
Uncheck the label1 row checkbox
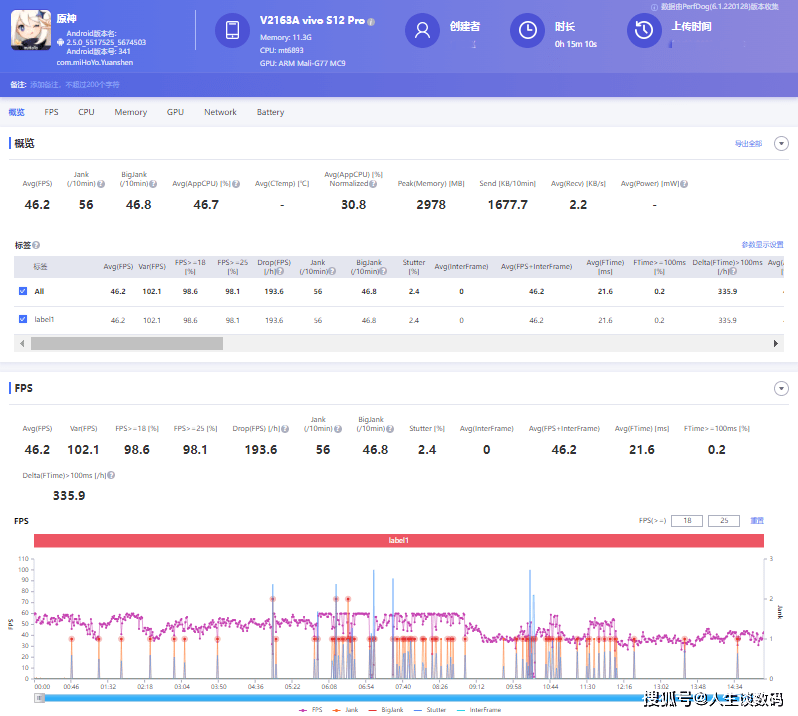23,320
